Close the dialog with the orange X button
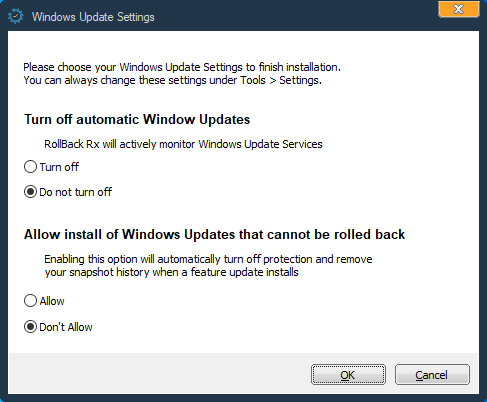 (459, 9)
